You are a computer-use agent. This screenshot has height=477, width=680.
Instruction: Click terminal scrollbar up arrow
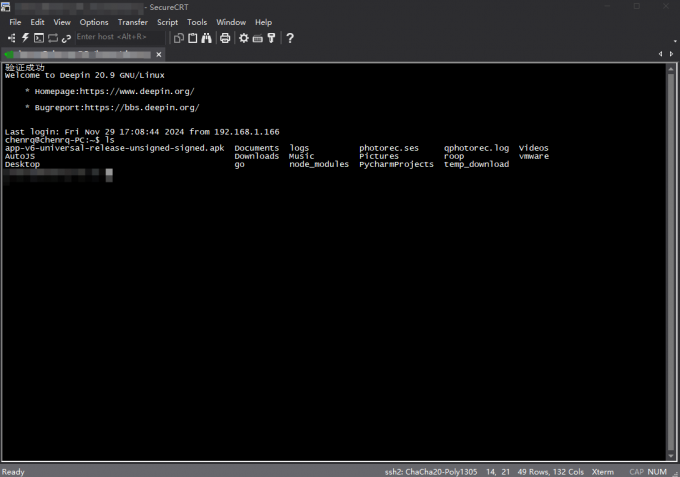click(671, 69)
